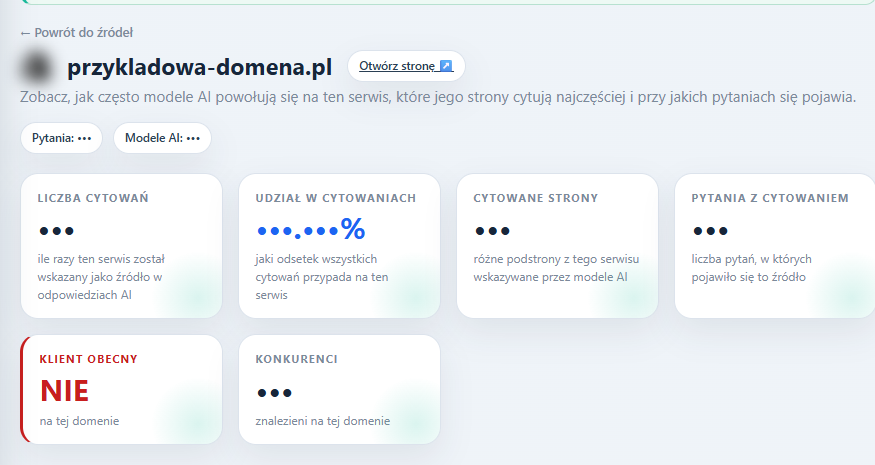875x465 pixels.
Task: Click 'ile razy ten serwis został' description
Action: 101,277
